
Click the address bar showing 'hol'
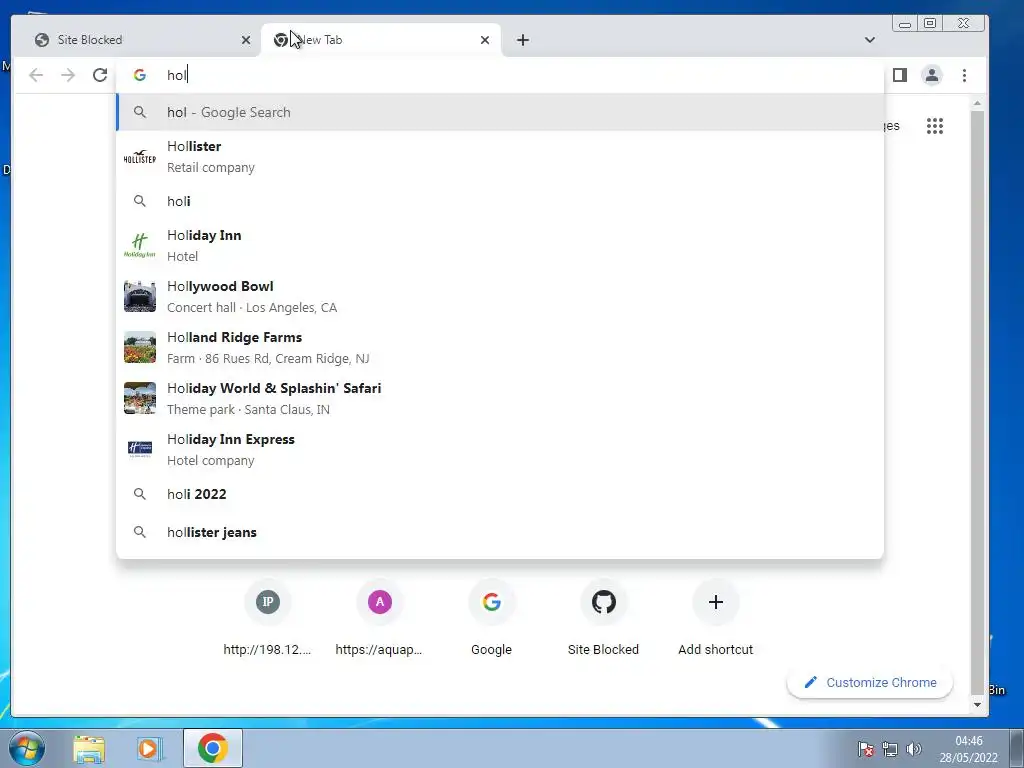pyautogui.click(x=500, y=75)
